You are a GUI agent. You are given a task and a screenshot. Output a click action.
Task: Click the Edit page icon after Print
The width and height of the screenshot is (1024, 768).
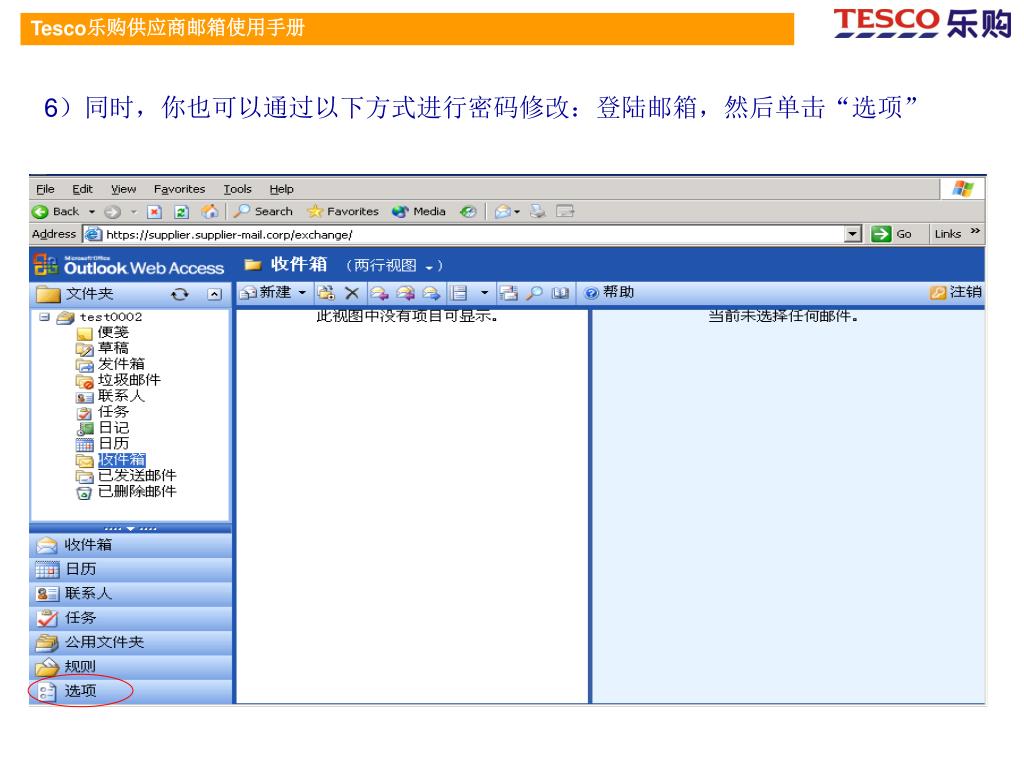(565, 211)
